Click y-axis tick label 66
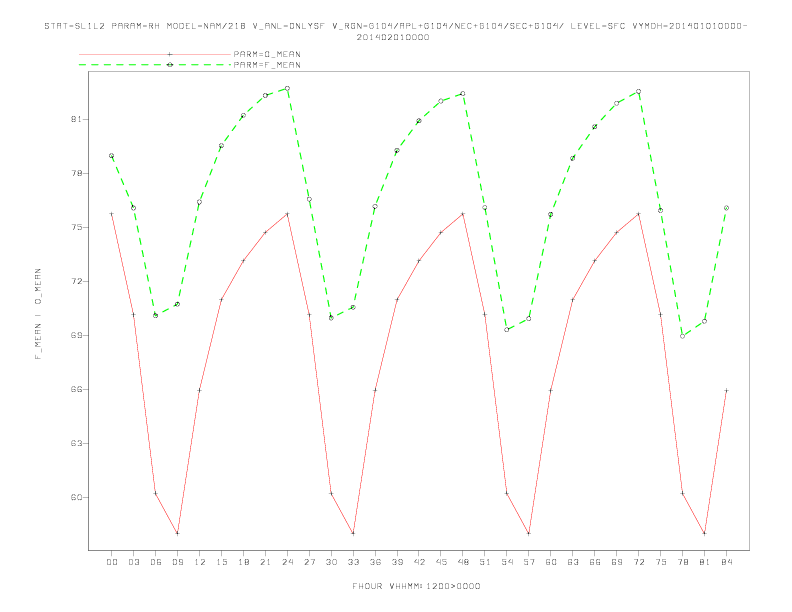This screenshot has width=792, height=612. click(x=76, y=389)
